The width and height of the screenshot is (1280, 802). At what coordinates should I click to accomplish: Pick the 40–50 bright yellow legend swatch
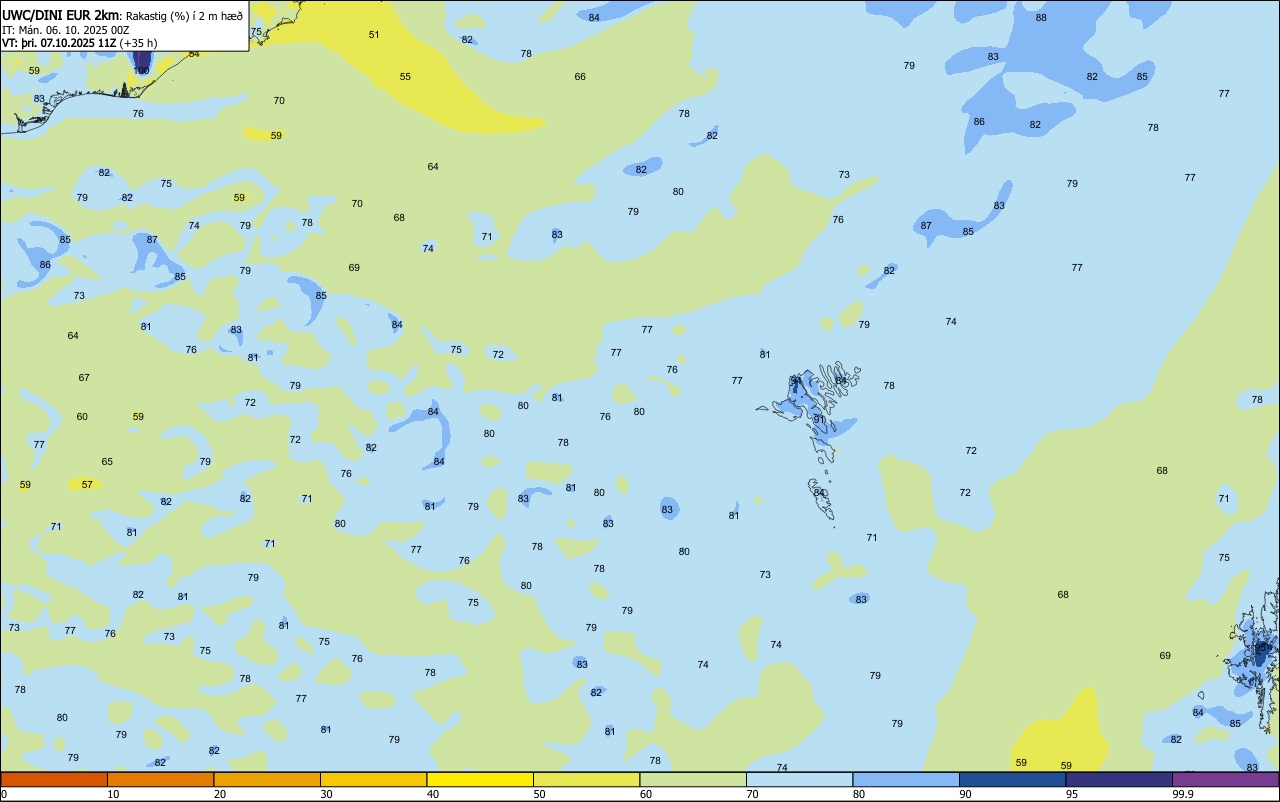[x=480, y=779]
